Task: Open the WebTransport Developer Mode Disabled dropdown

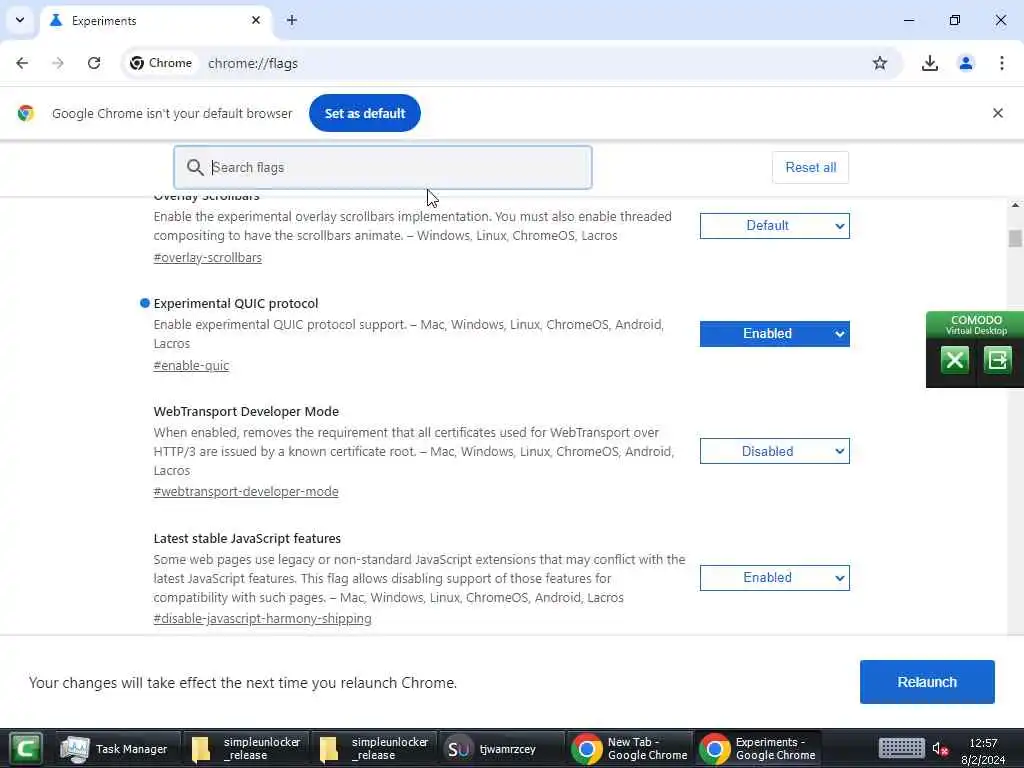Action: (x=775, y=451)
